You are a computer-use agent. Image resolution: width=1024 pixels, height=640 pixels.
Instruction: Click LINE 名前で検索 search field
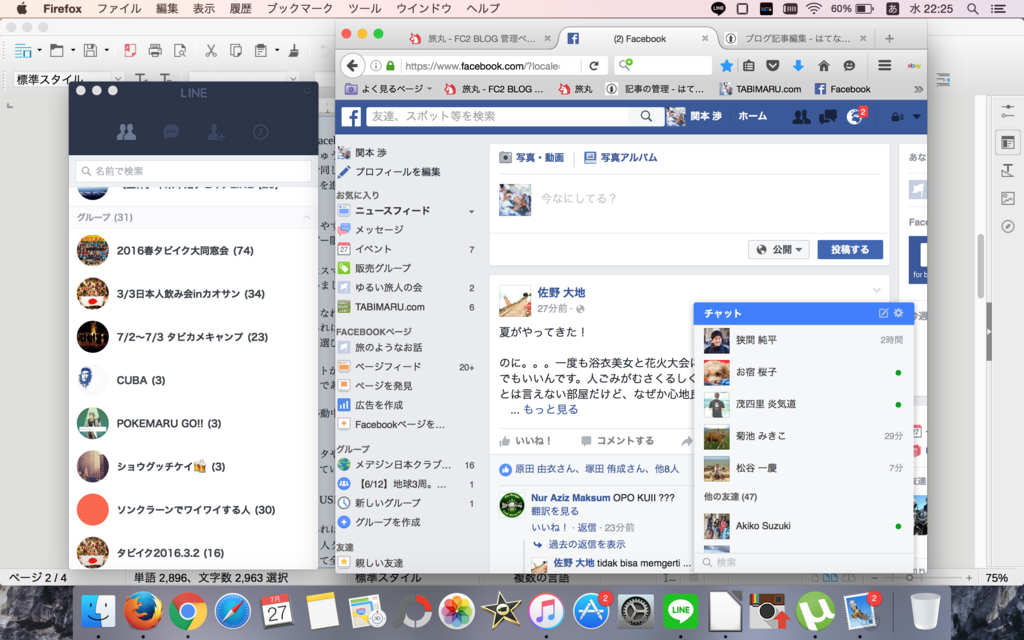(193, 171)
